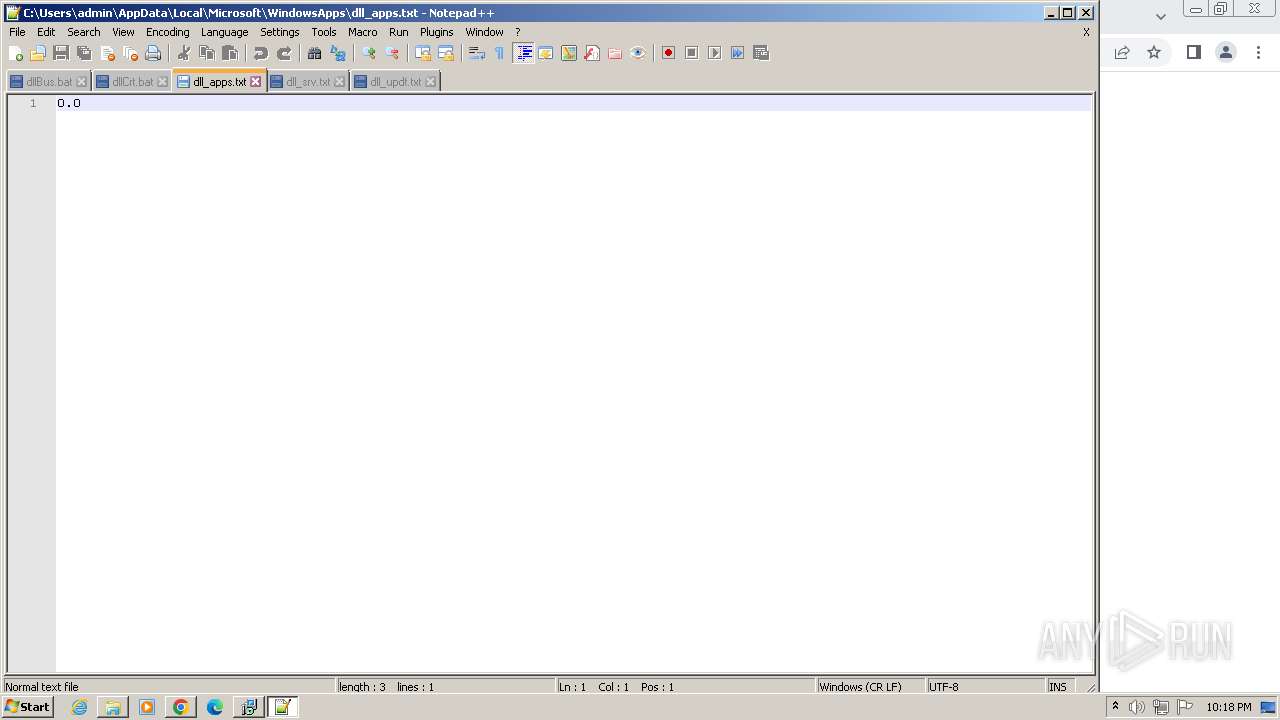Toggle synchronize vertical scrolling icon
The image size is (1280, 720).
(x=423, y=53)
